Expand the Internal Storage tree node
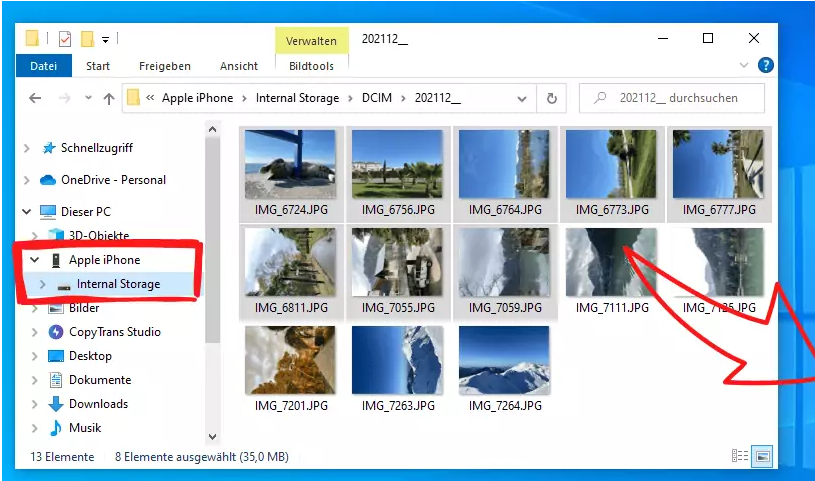This screenshot has width=815, height=481. 41,284
